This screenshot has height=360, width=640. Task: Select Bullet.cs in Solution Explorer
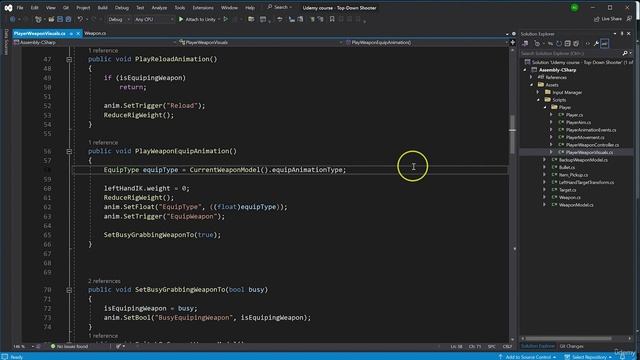pyautogui.click(x=567, y=167)
